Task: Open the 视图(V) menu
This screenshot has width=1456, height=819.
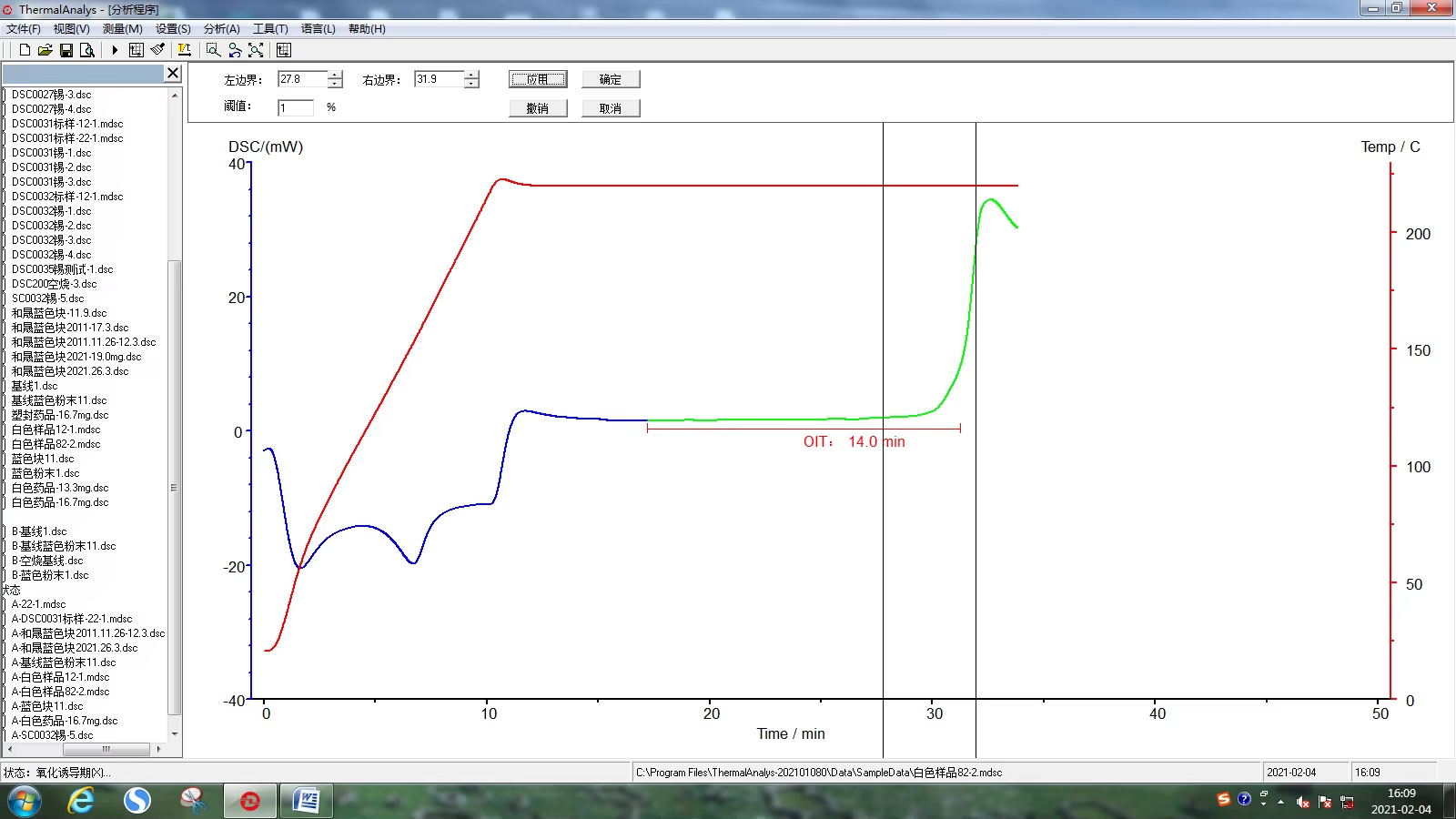Action: point(72,29)
